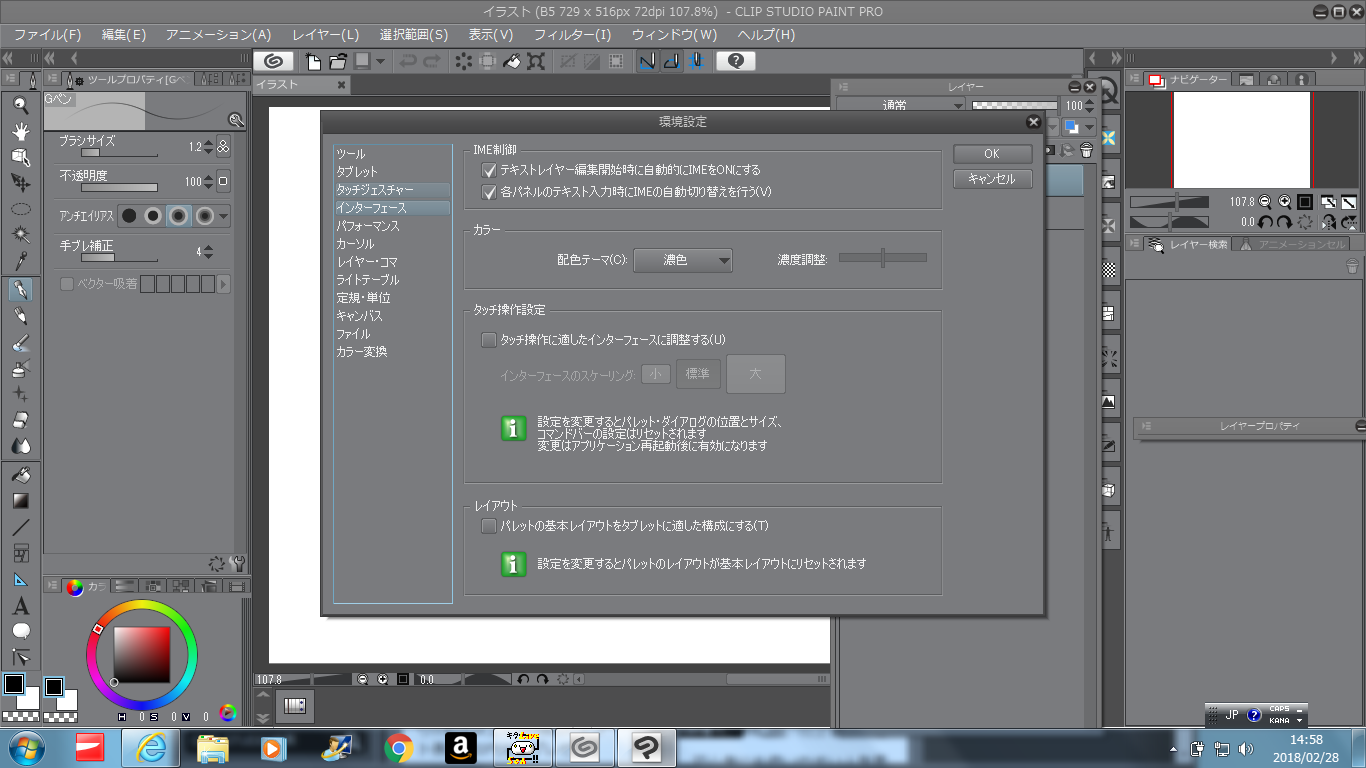Select the Text tool
The height and width of the screenshot is (768, 1366).
[20, 606]
